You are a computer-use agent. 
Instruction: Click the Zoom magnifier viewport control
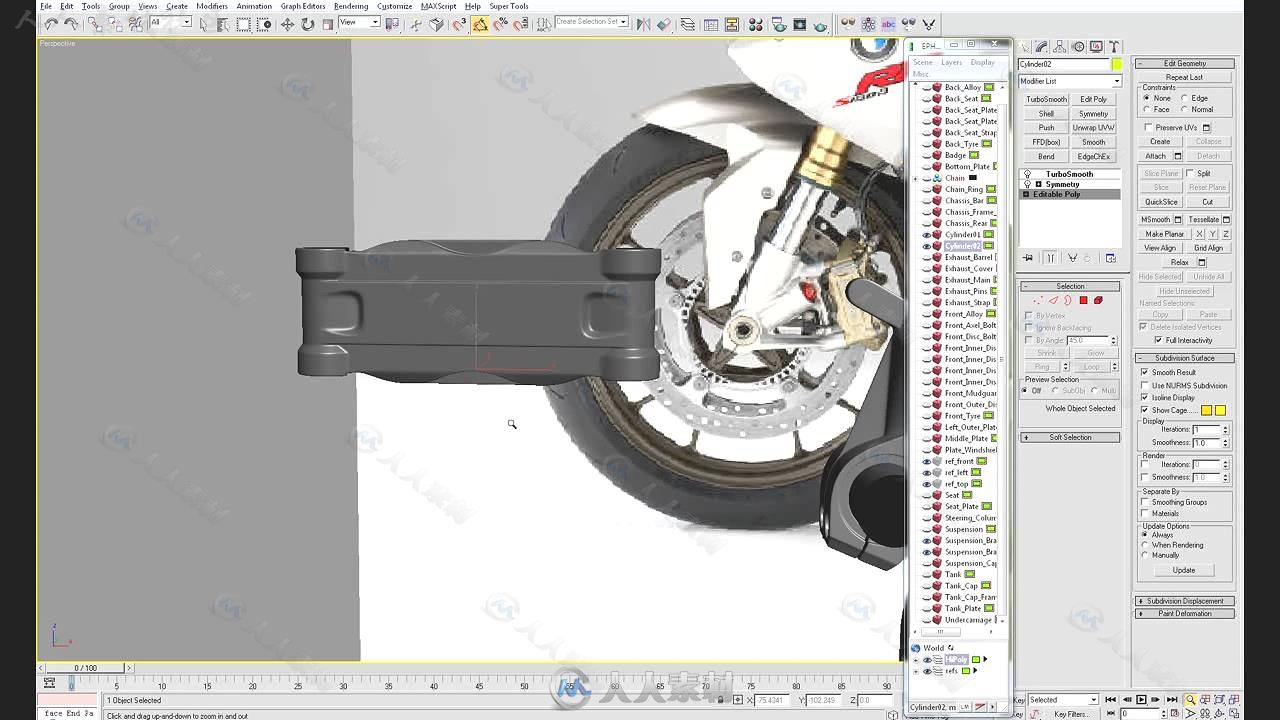click(x=1190, y=700)
